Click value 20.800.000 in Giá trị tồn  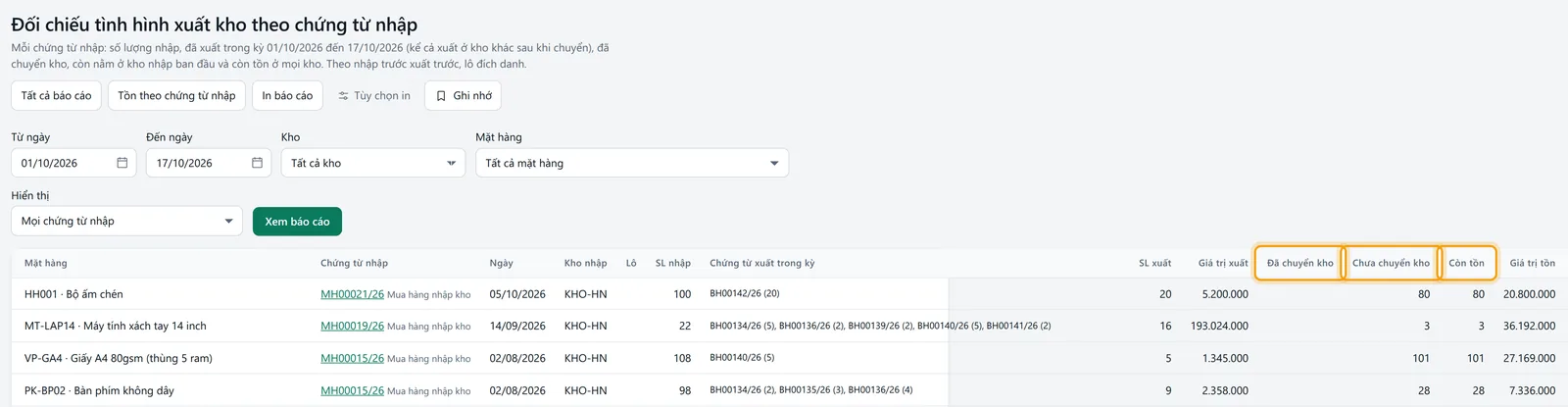[1529, 294]
